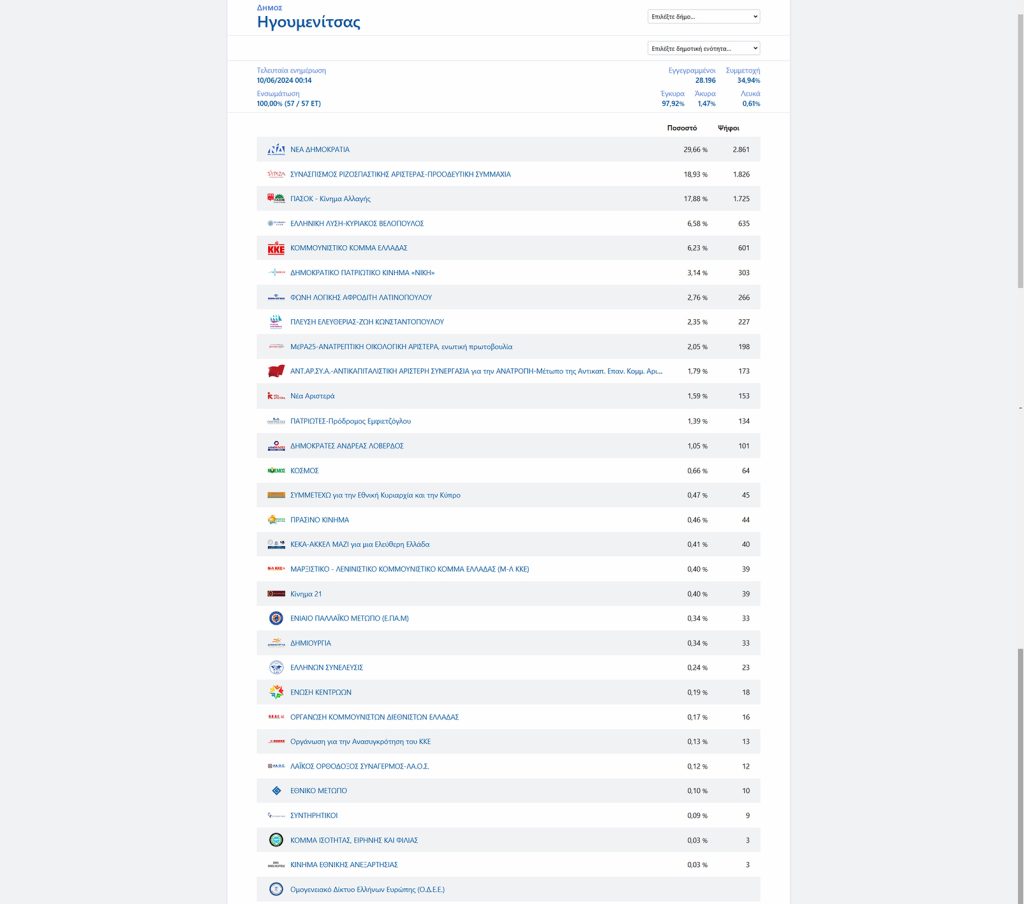Click the ΝΙΚΗ party logo icon
Screen dimensions: 1024x904
276,272
